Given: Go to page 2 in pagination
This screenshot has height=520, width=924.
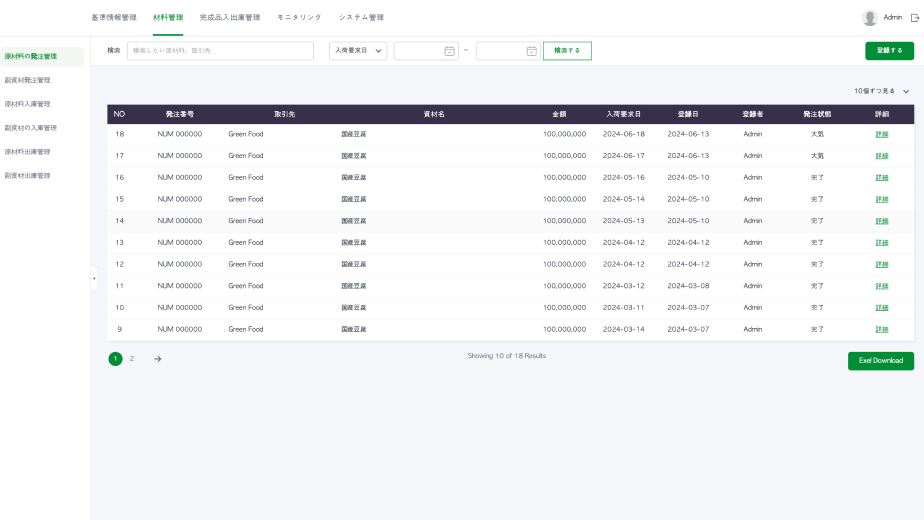Looking at the screenshot, I should 132,358.
